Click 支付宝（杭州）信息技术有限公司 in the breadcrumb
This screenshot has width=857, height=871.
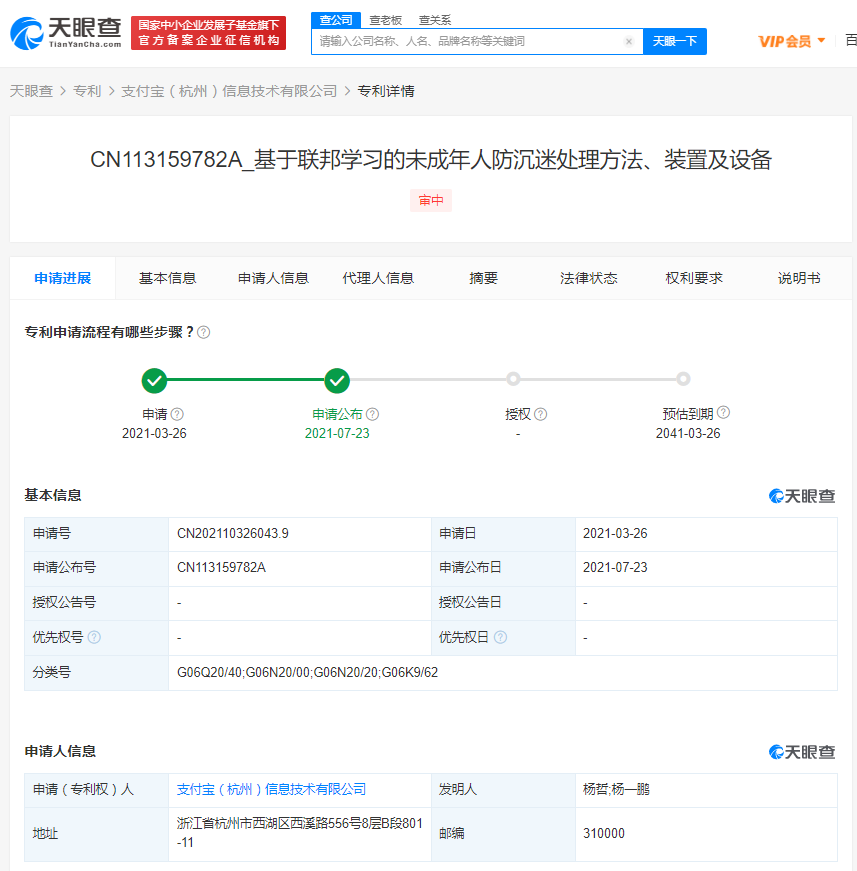click(x=229, y=91)
